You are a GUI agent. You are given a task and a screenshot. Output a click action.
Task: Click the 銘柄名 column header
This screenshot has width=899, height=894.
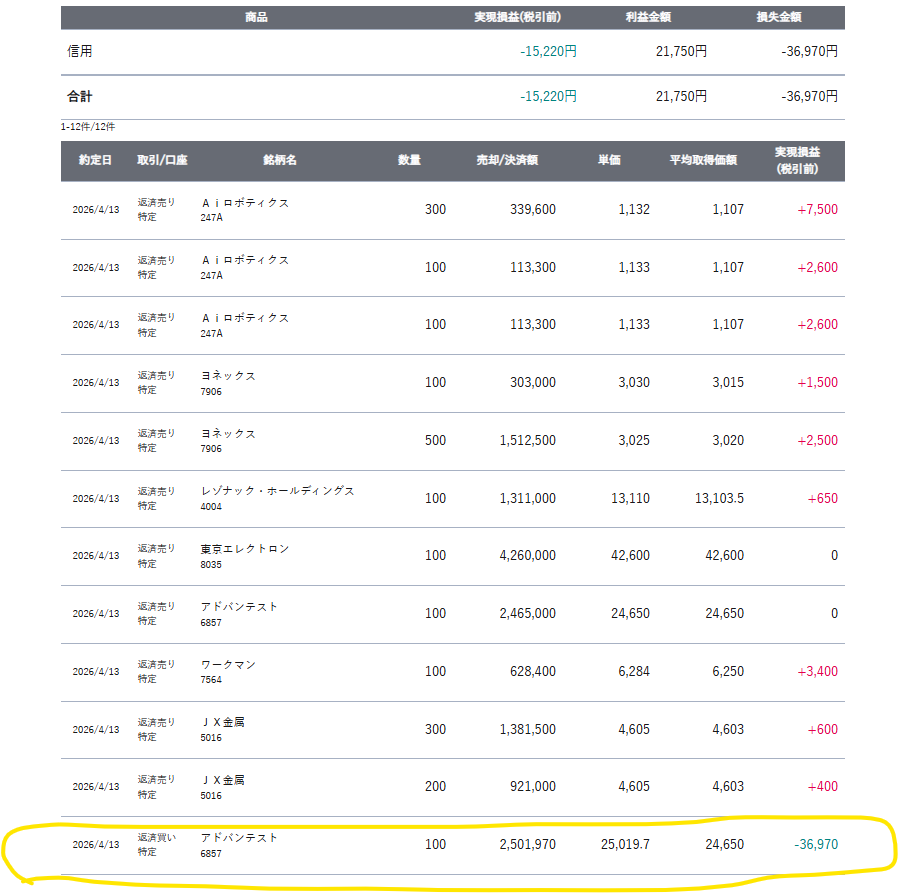[x=280, y=160]
